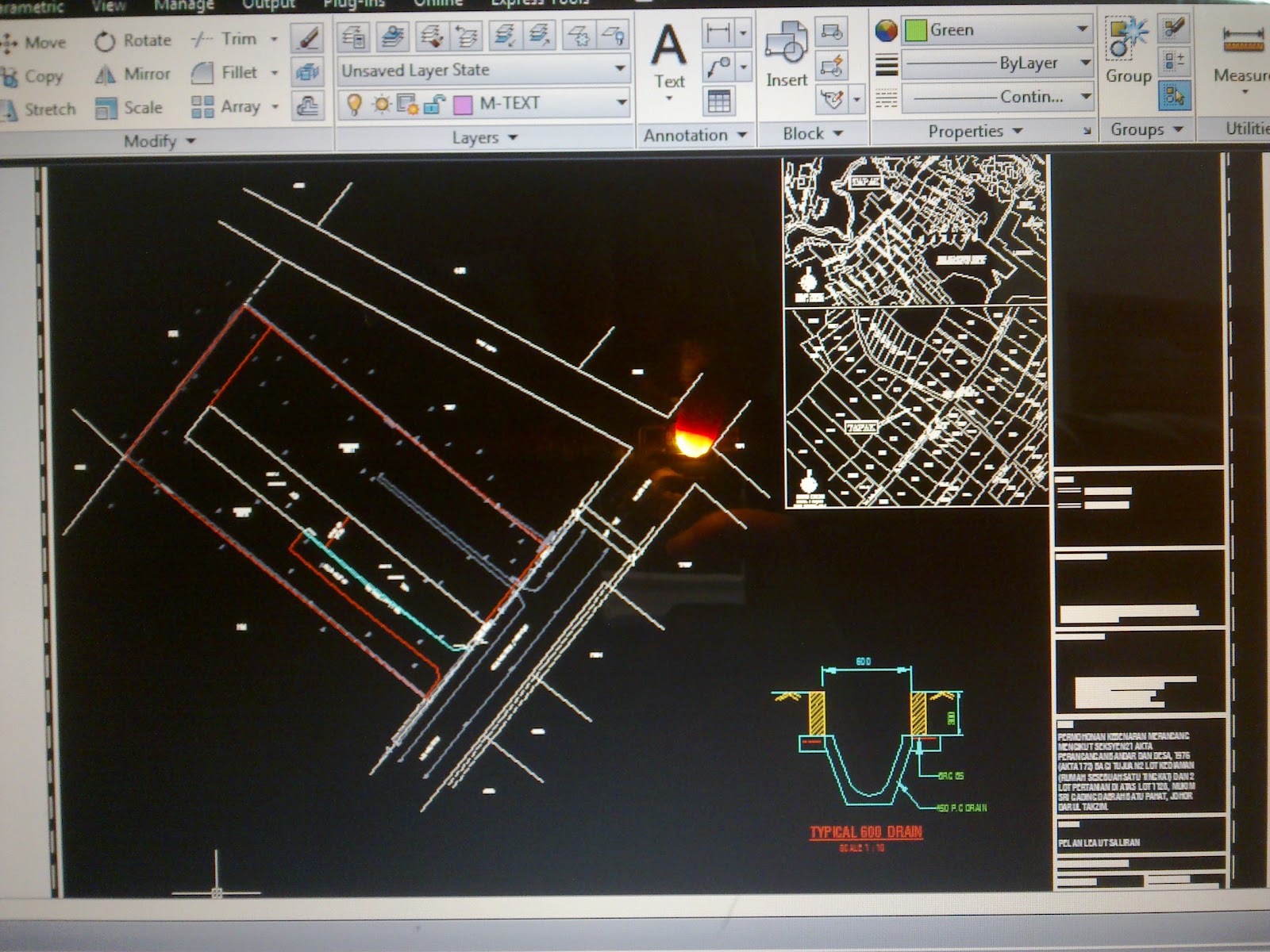Choose the Stretch tool

pos(38,109)
